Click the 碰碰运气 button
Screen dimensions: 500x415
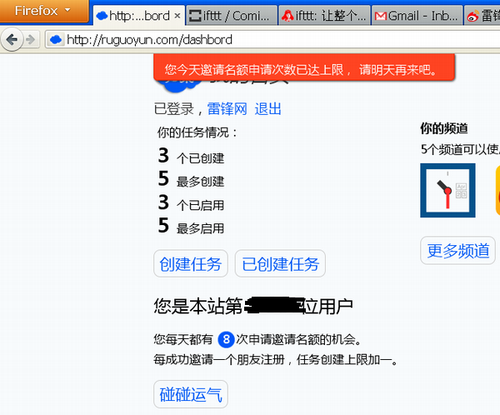191,394
